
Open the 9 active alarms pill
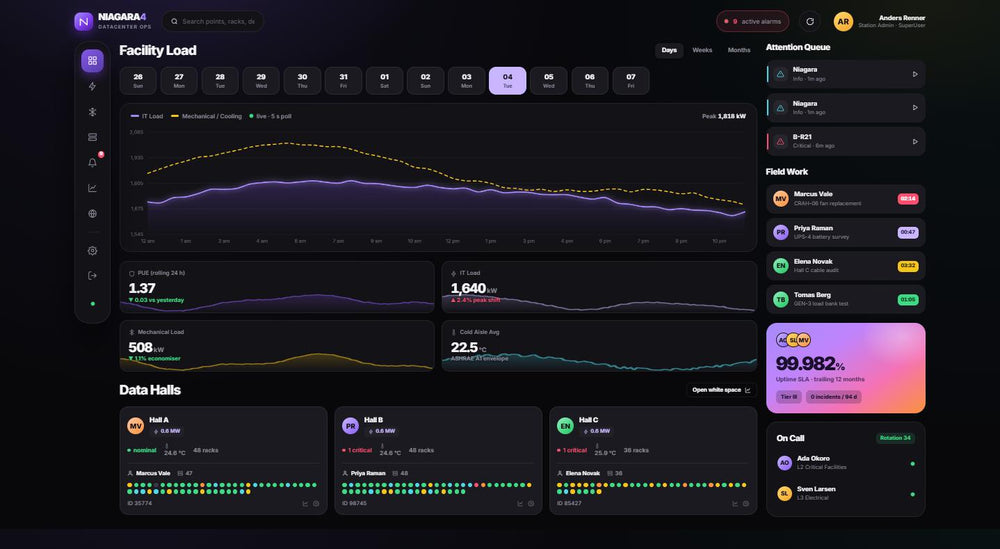point(753,21)
